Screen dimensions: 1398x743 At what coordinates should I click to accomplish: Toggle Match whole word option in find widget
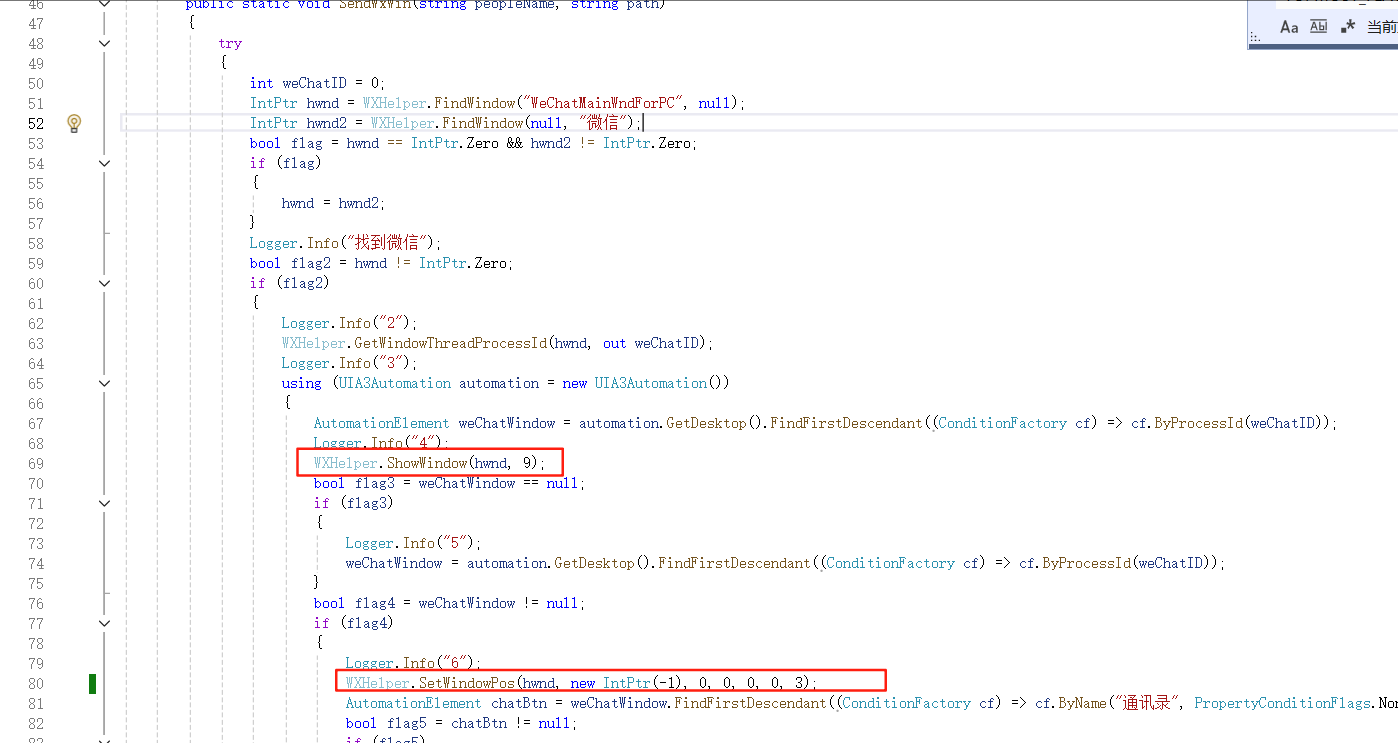(x=1319, y=27)
